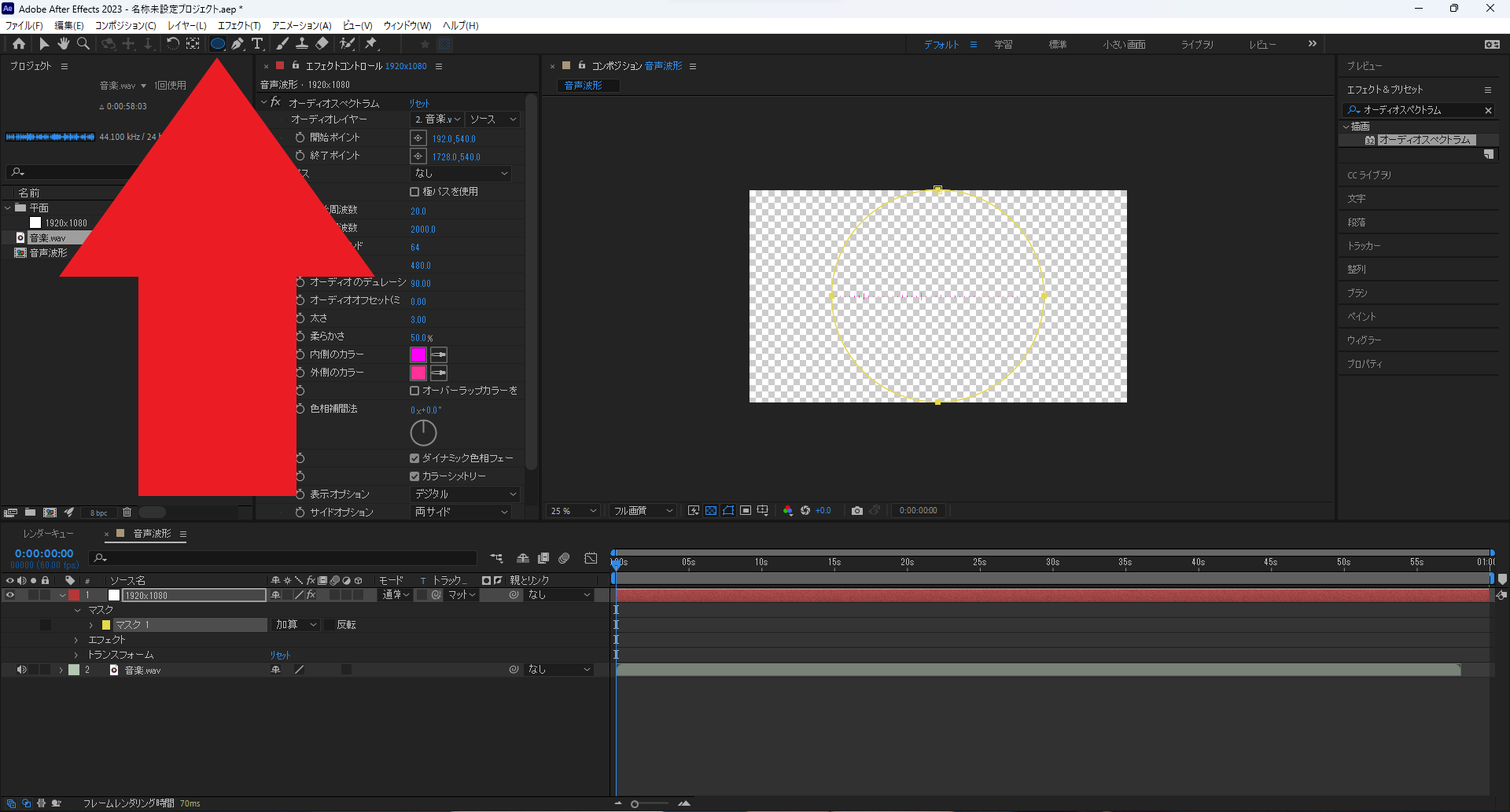Select the Type text tool
Viewport: 1510px width, 812px height.
click(257, 44)
